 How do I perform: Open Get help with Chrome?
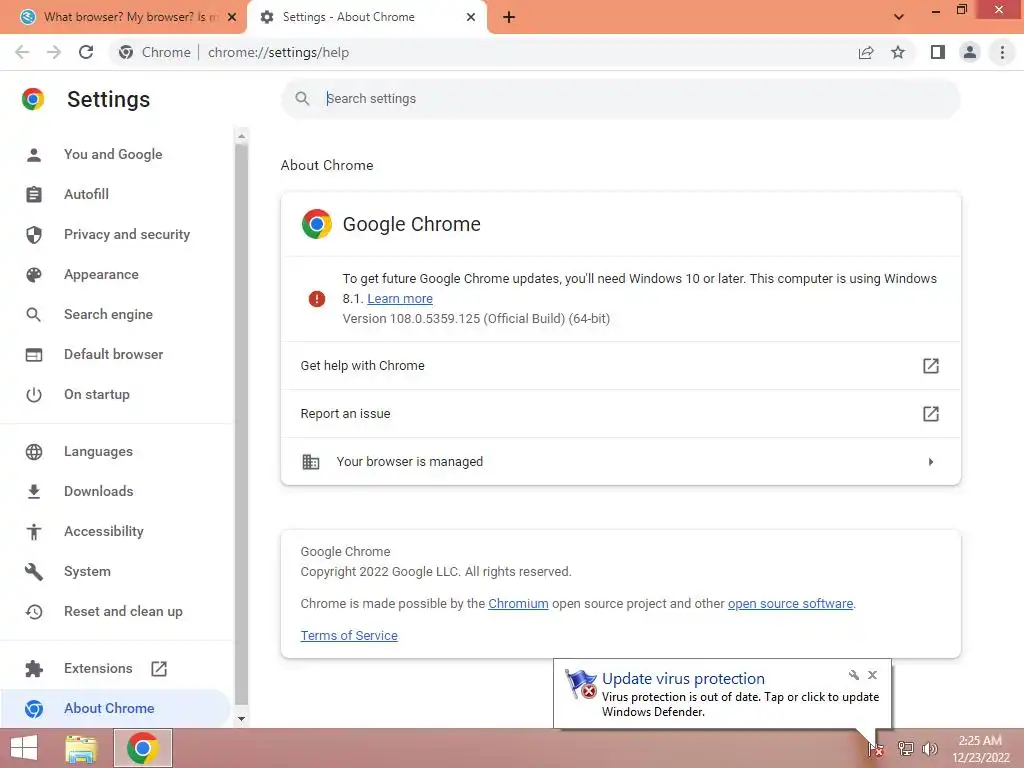coord(620,366)
